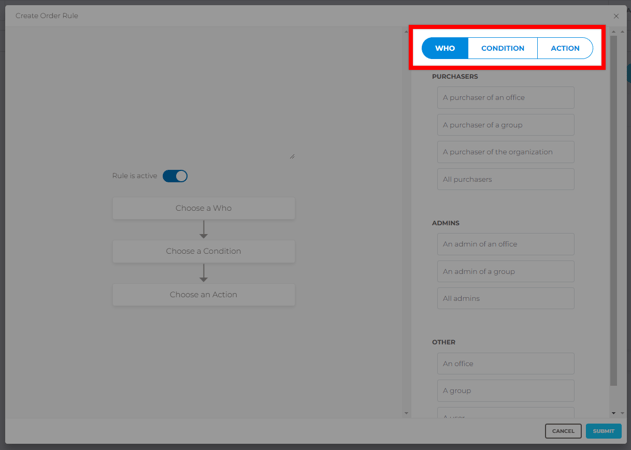Toggle the Rule is active switch

175,176
